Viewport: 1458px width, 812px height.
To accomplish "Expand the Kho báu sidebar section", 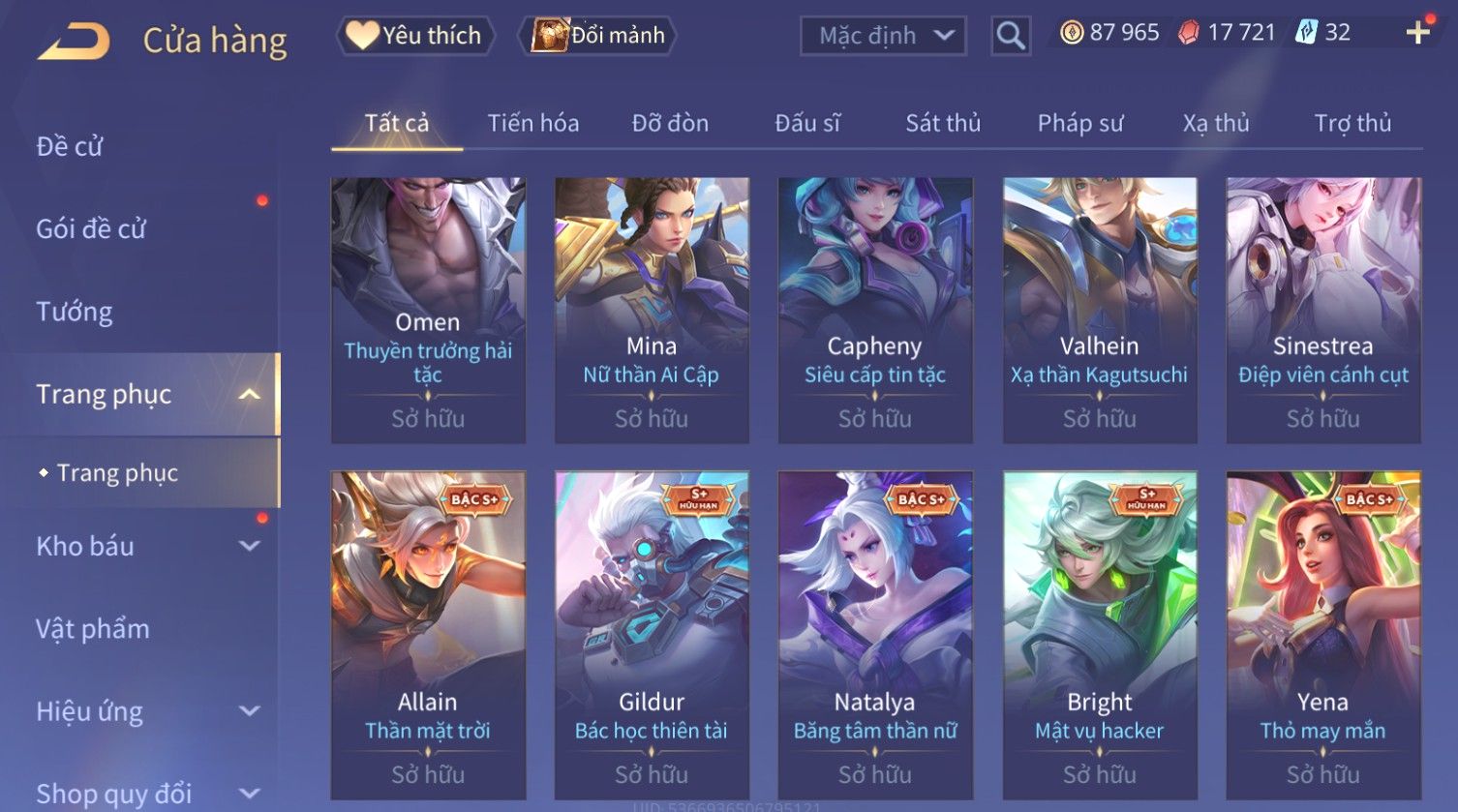I will tap(250, 546).
